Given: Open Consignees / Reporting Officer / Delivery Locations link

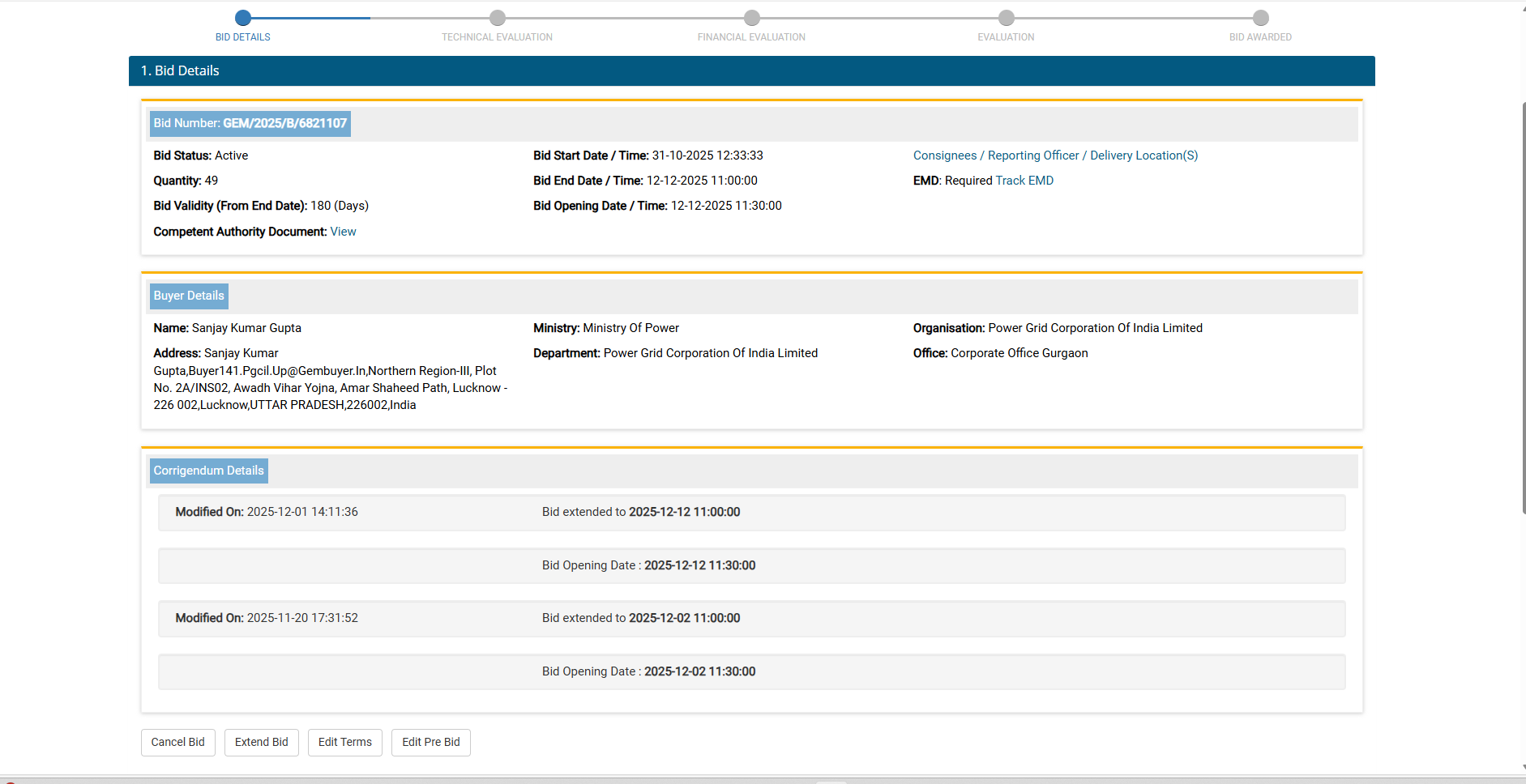Looking at the screenshot, I should 1055,156.
